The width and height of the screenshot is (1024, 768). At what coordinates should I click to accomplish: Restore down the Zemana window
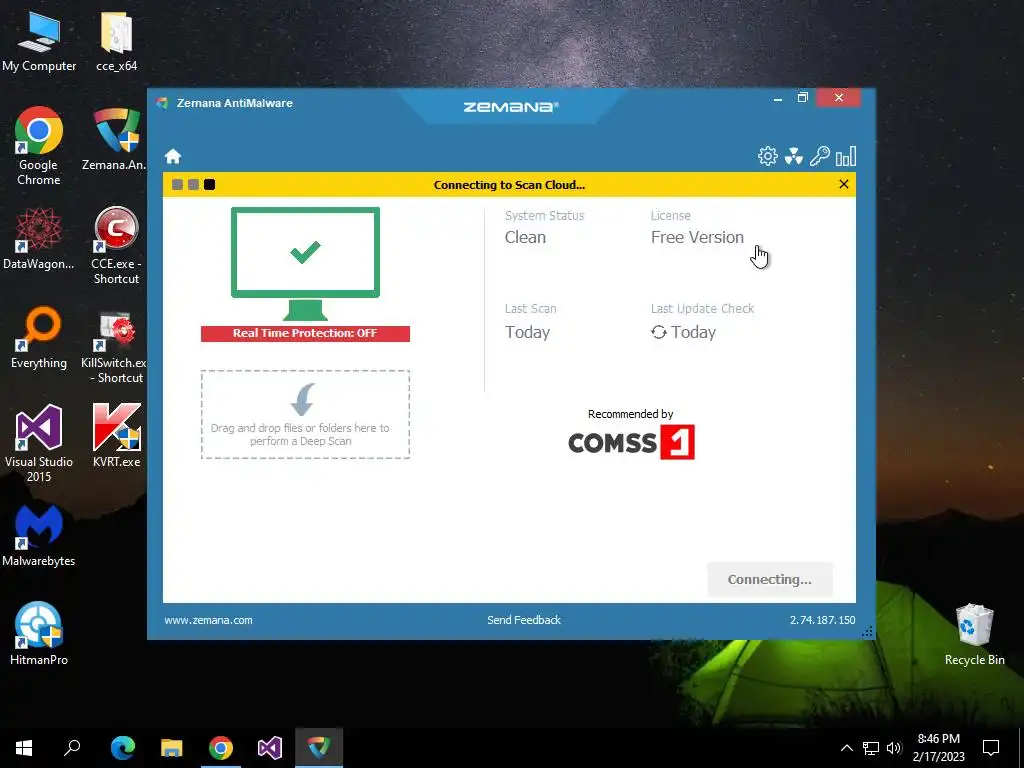[x=803, y=98]
